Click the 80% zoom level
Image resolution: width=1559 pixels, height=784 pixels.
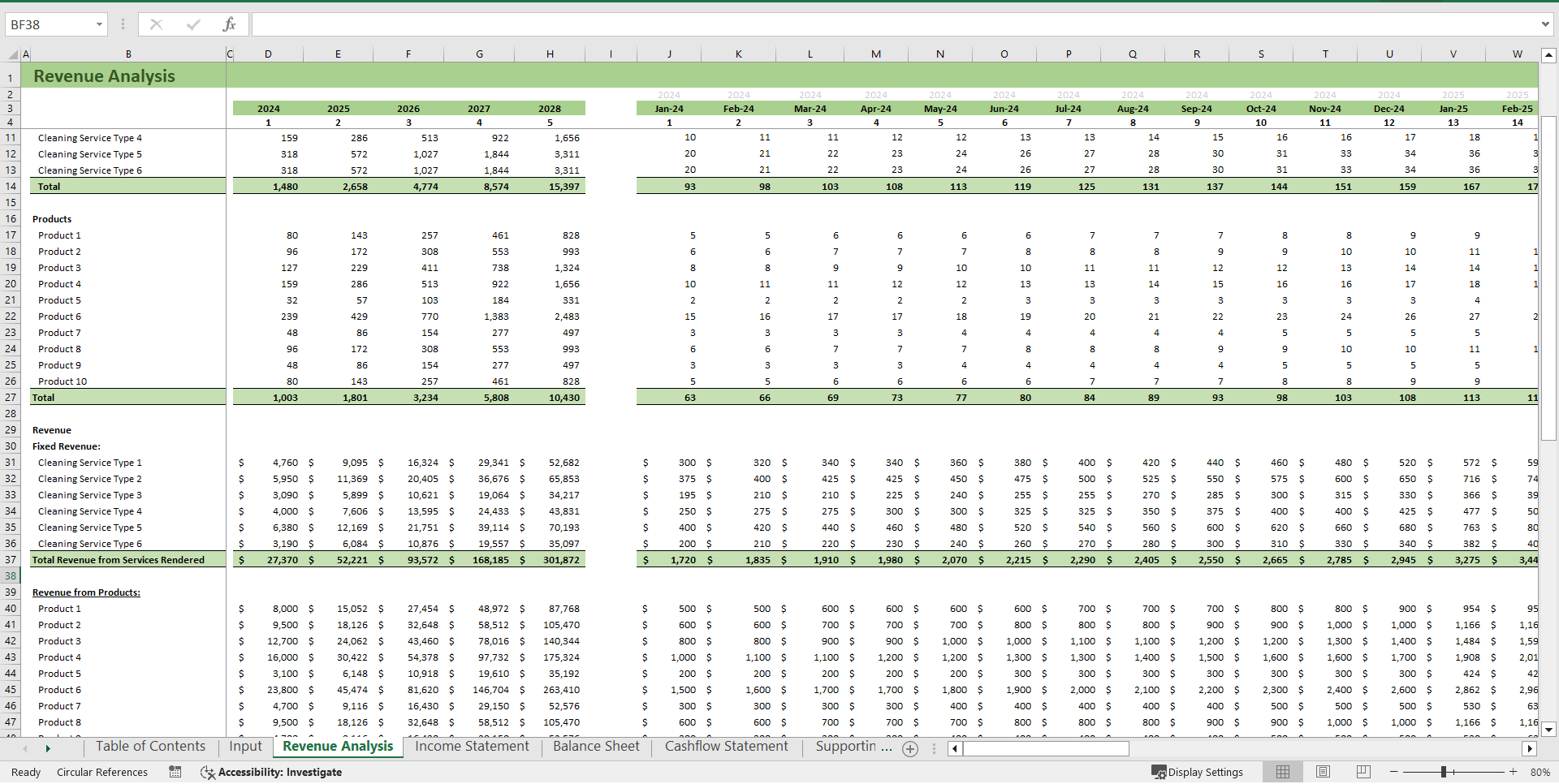(1540, 772)
